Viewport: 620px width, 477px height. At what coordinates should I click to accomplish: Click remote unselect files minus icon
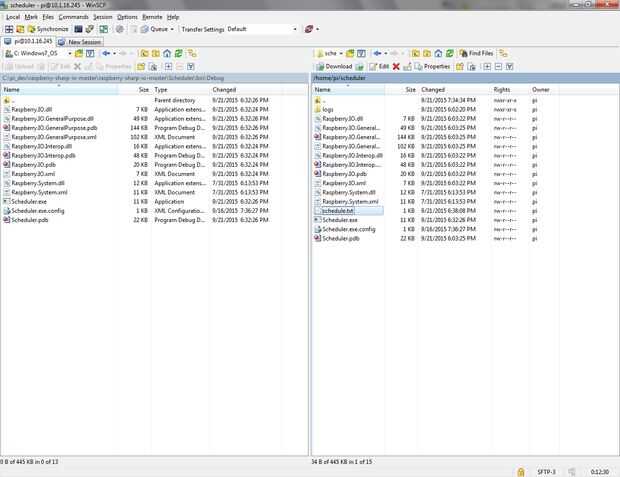coord(498,66)
